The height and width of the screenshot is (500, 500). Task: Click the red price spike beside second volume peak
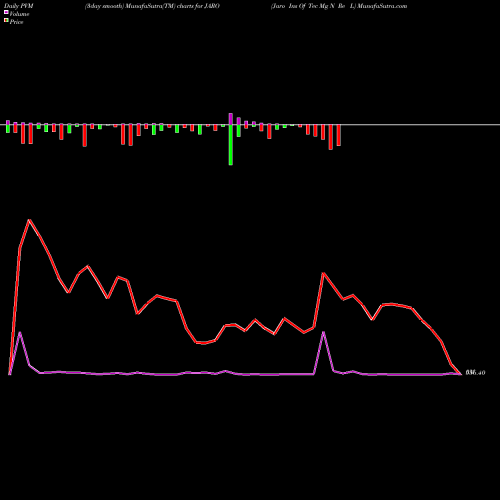323,273
